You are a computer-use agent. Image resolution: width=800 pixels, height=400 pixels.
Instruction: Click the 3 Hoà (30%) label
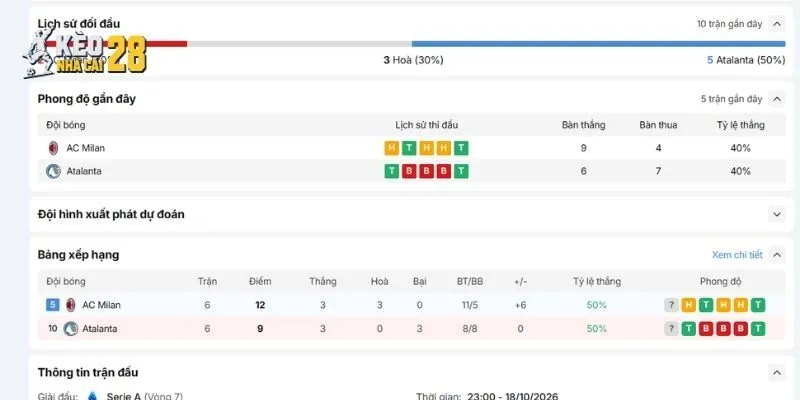pos(413,60)
